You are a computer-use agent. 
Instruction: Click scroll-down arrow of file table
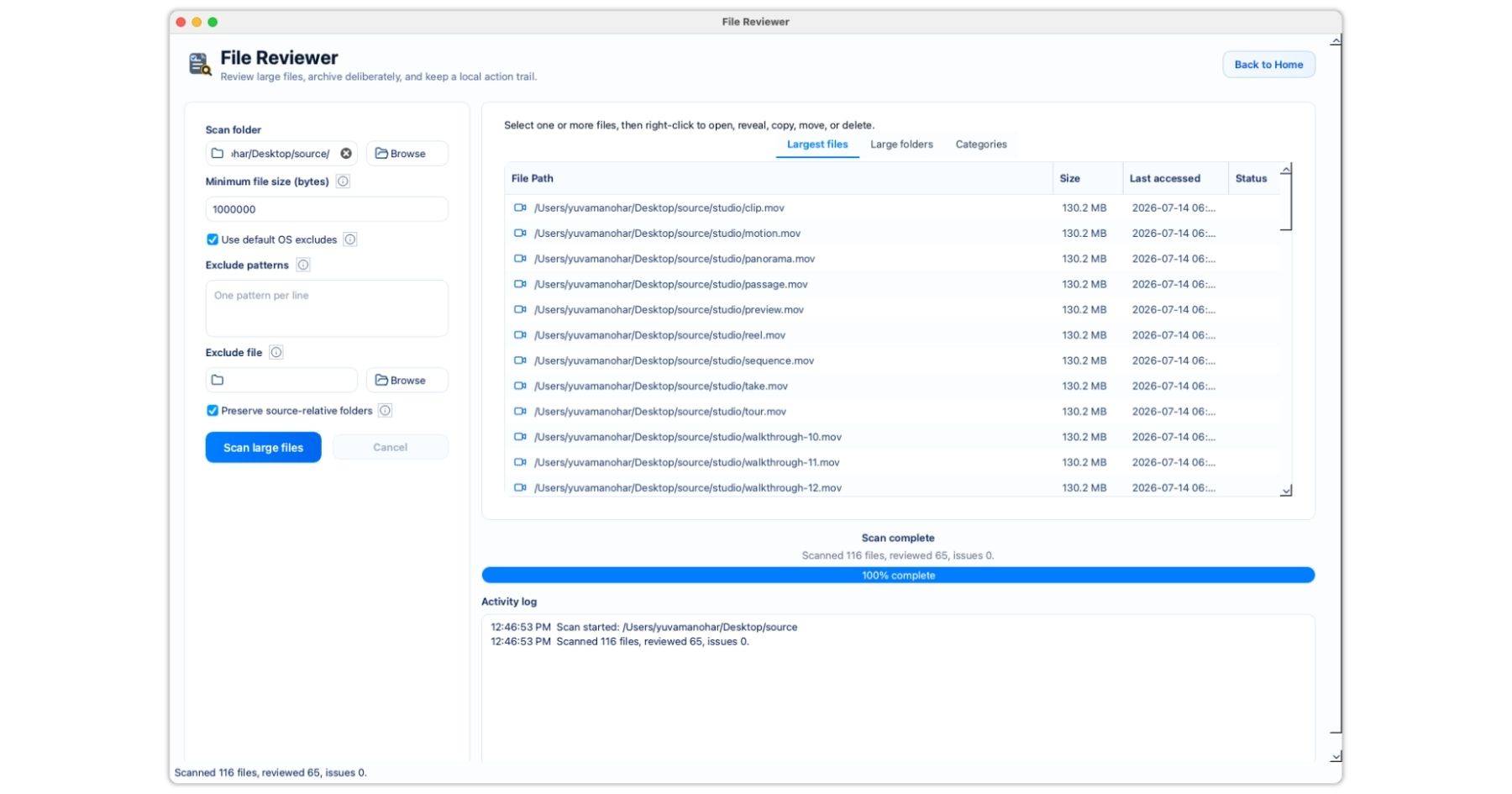click(x=1285, y=491)
